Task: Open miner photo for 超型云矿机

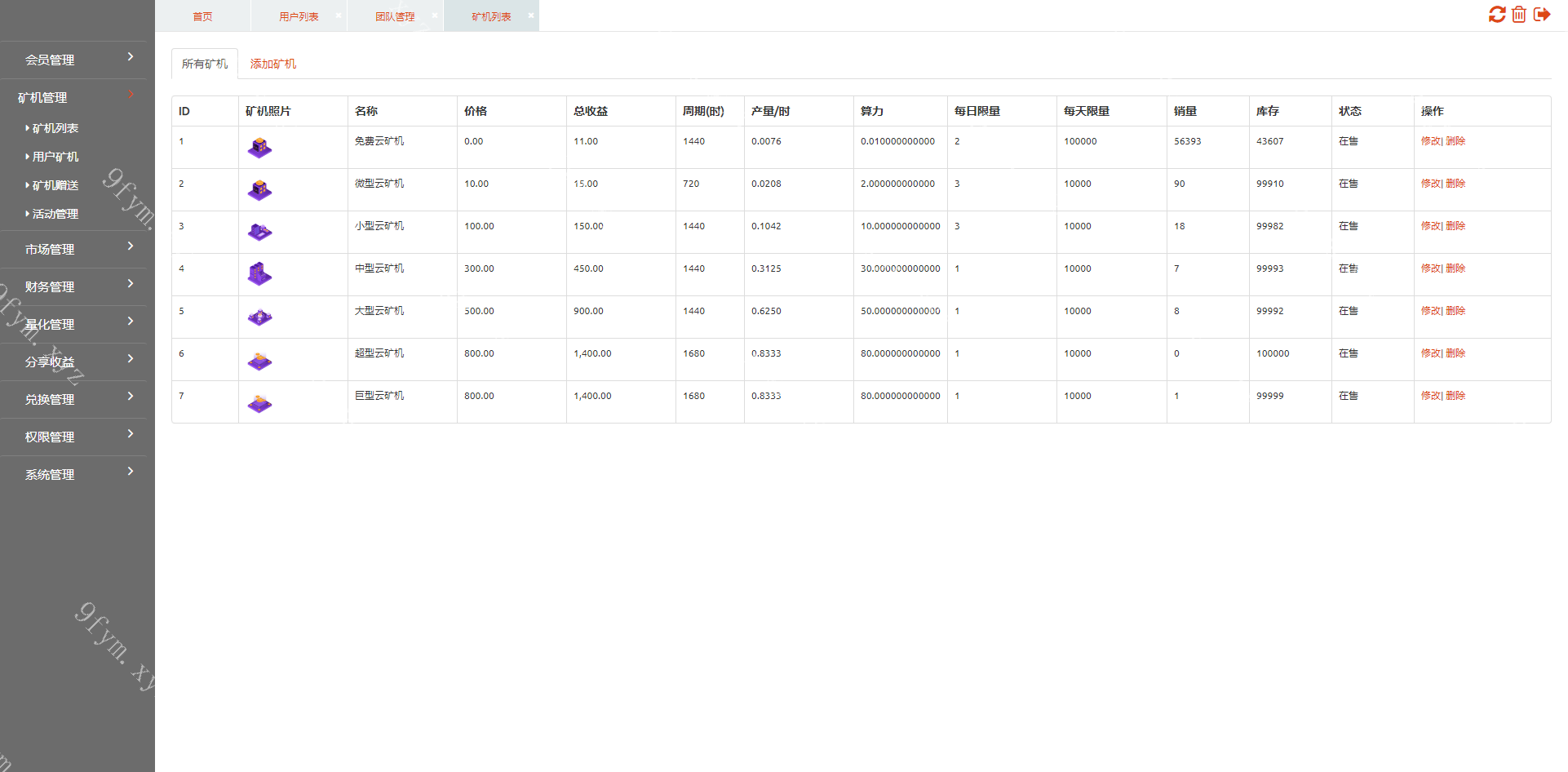Action: click(x=259, y=360)
